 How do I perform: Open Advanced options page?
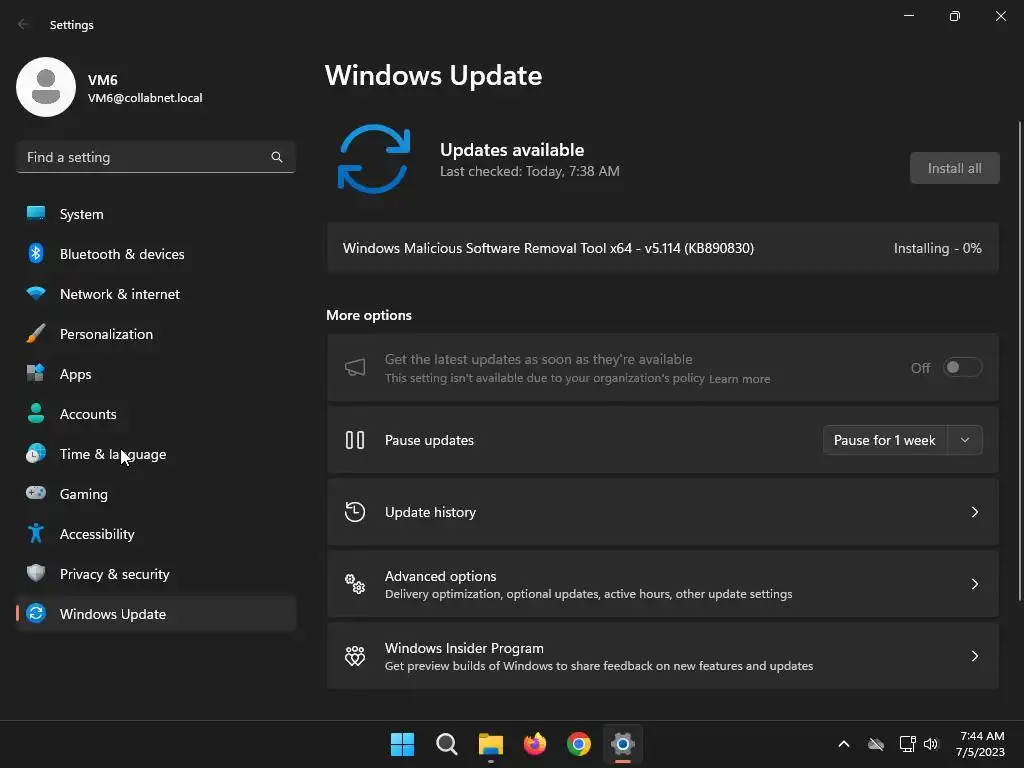(x=663, y=584)
